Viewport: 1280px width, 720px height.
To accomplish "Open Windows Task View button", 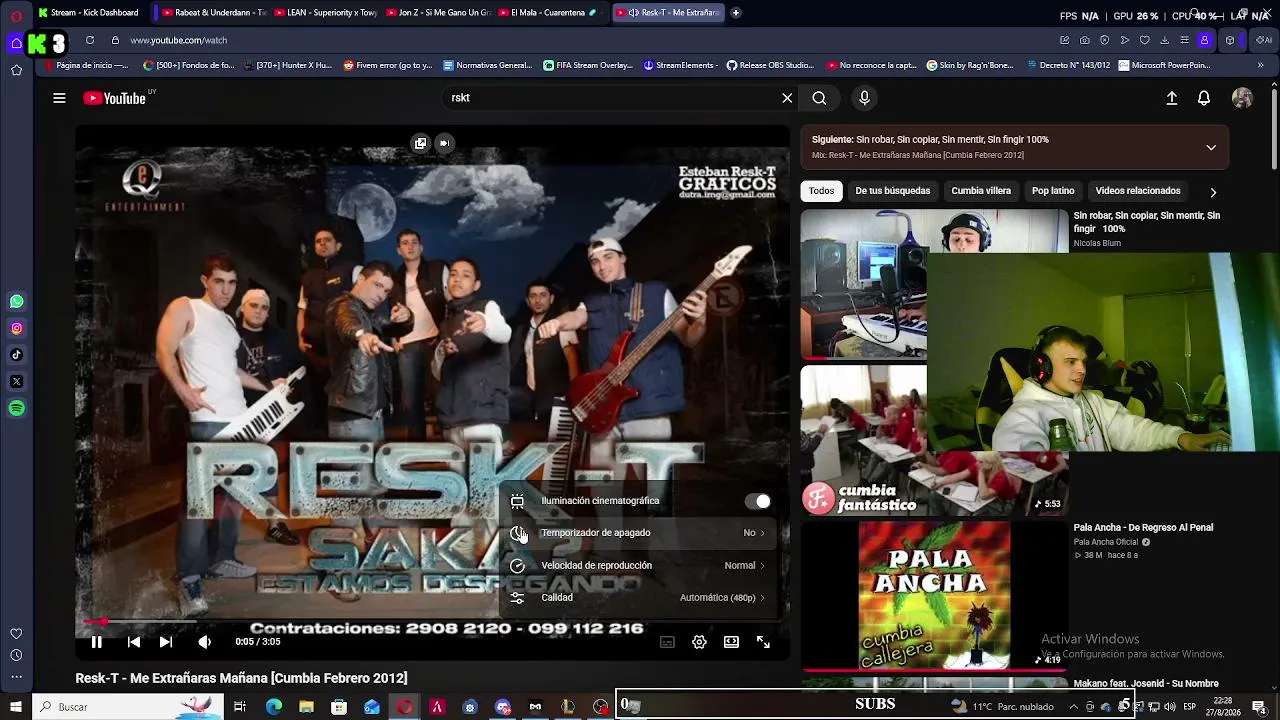I will tap(240, 707).
